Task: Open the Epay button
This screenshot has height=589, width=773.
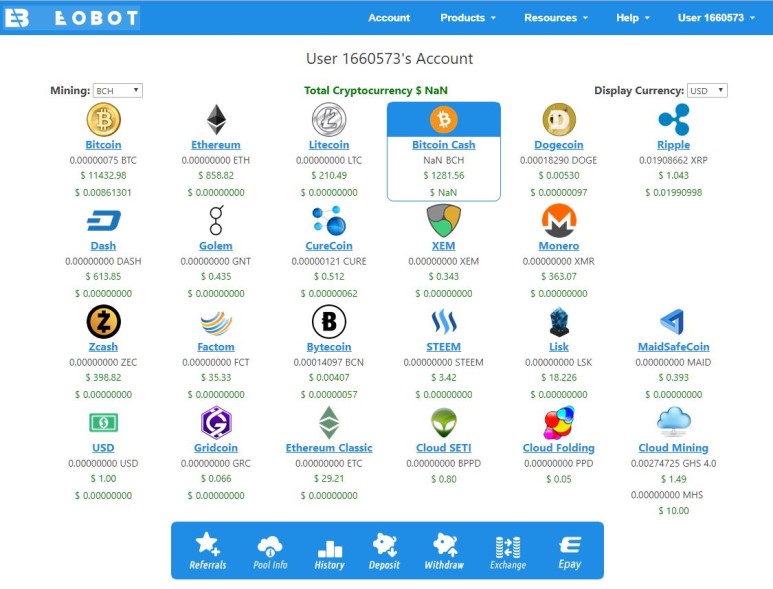Action: pyautogui.click(x=570, y=553)
